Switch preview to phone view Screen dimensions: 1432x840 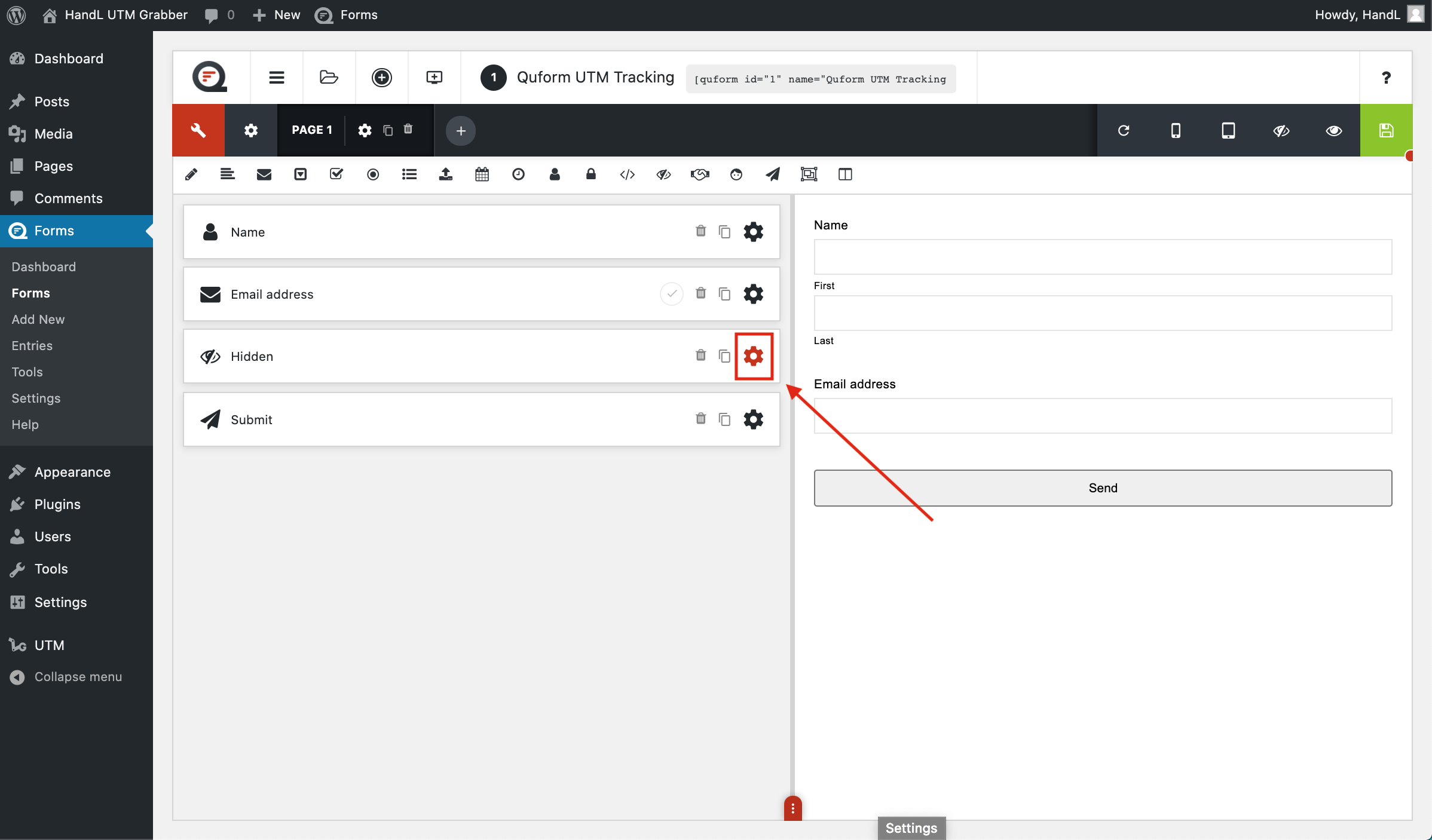(1176, 130)
